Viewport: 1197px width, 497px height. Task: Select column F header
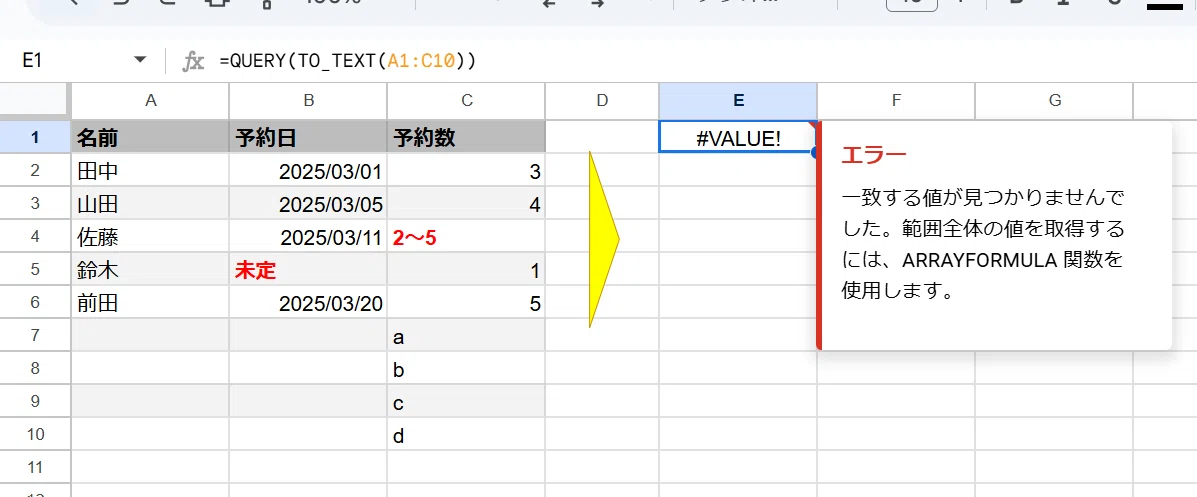pyautogui.click(x=896, y=100)
